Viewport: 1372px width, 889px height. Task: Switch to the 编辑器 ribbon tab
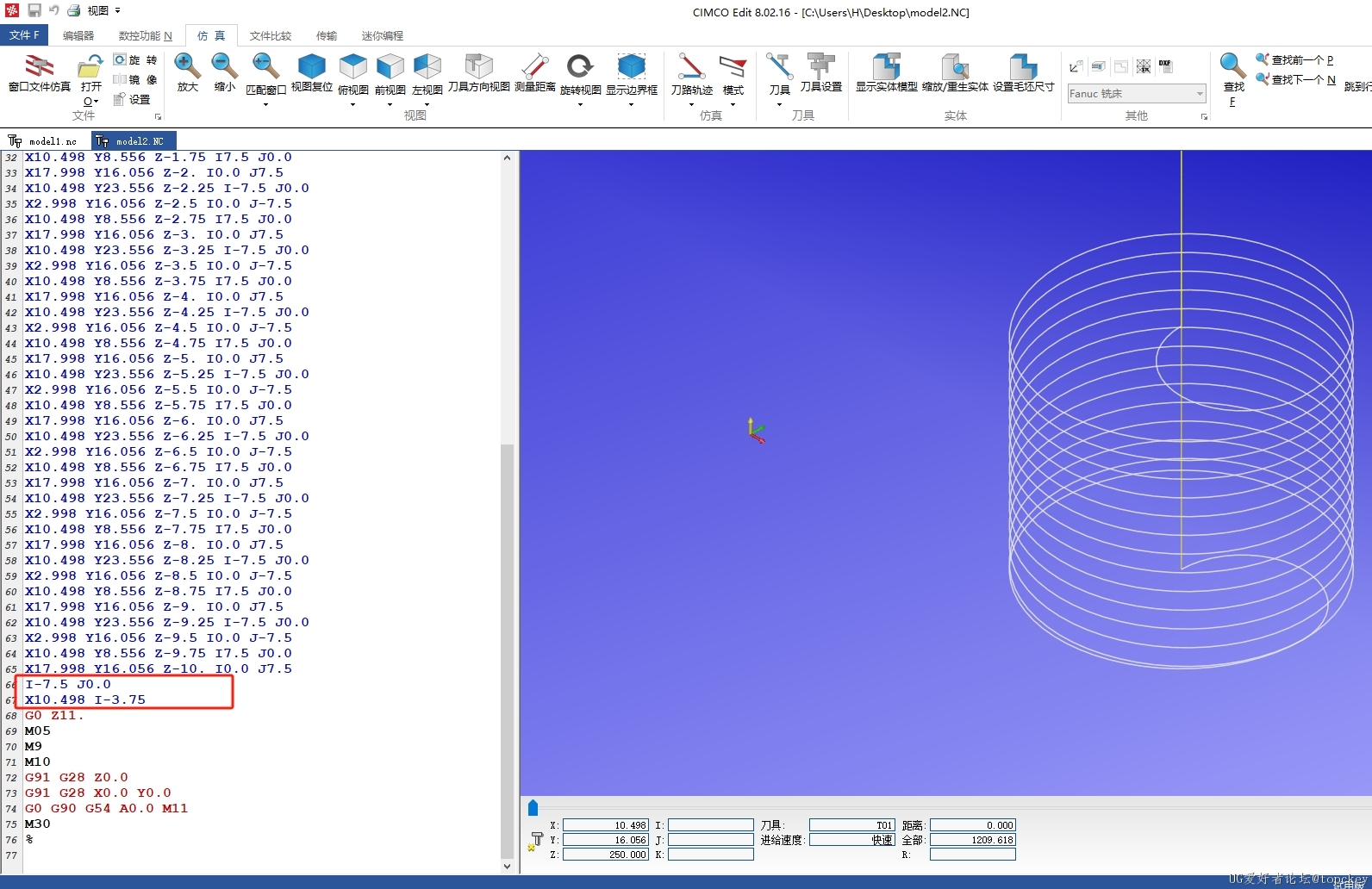click(78, 35)
